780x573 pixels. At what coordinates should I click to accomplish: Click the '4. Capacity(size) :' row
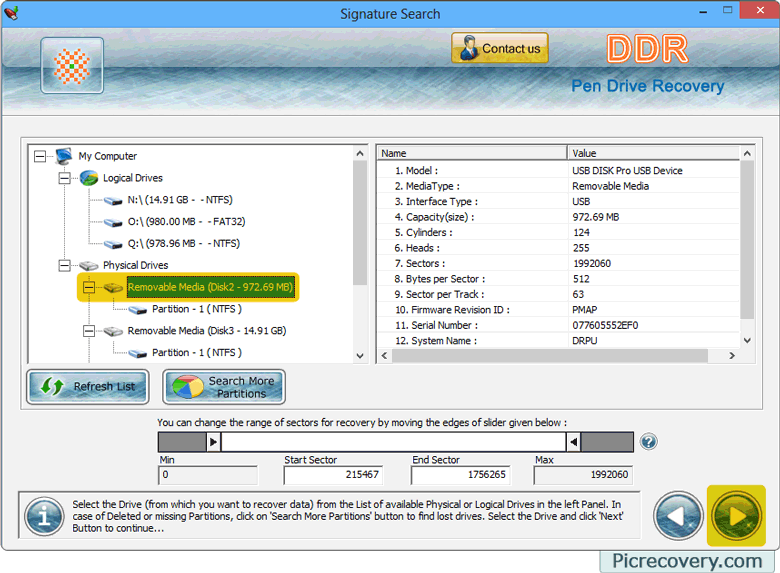(x=558, y=217)
